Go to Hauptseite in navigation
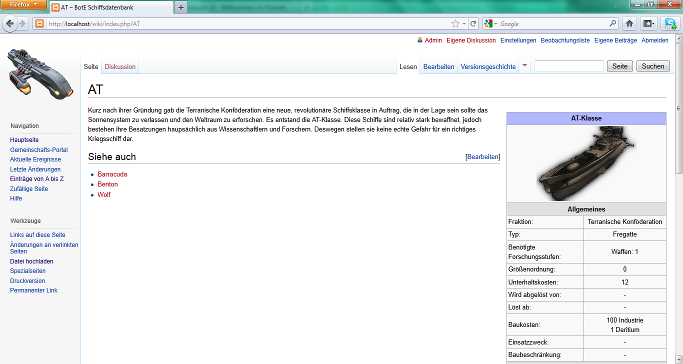The width and height of the screenshot is (683, 364). point(24,140)
